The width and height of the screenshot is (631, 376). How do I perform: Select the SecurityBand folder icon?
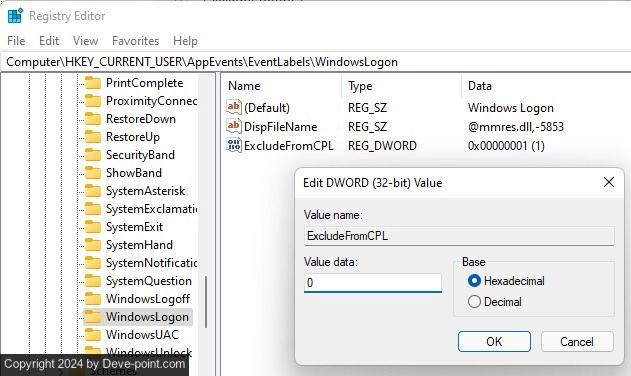[93, 155]
